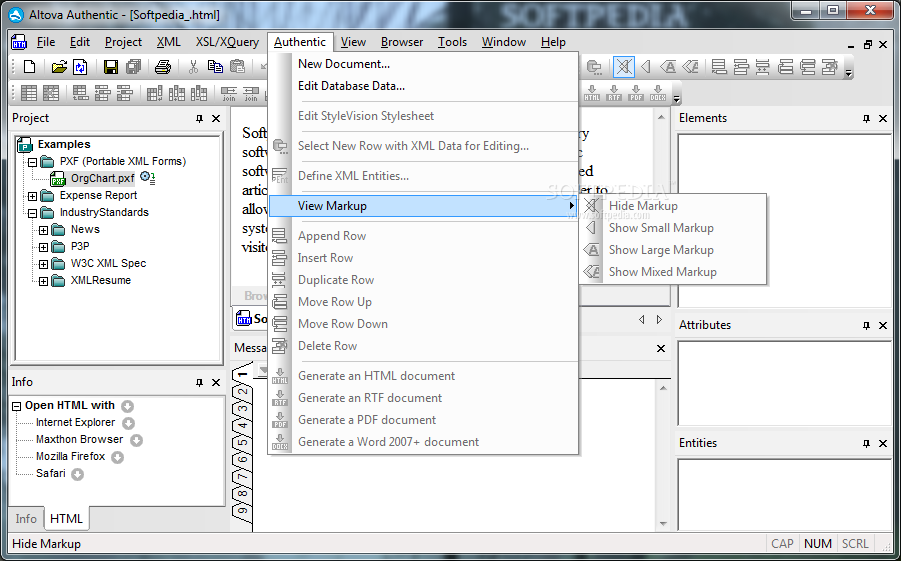Click the settings icon beside OrgChart.pxf
This screenshot has height=561, width=901.
pos(148,178)
